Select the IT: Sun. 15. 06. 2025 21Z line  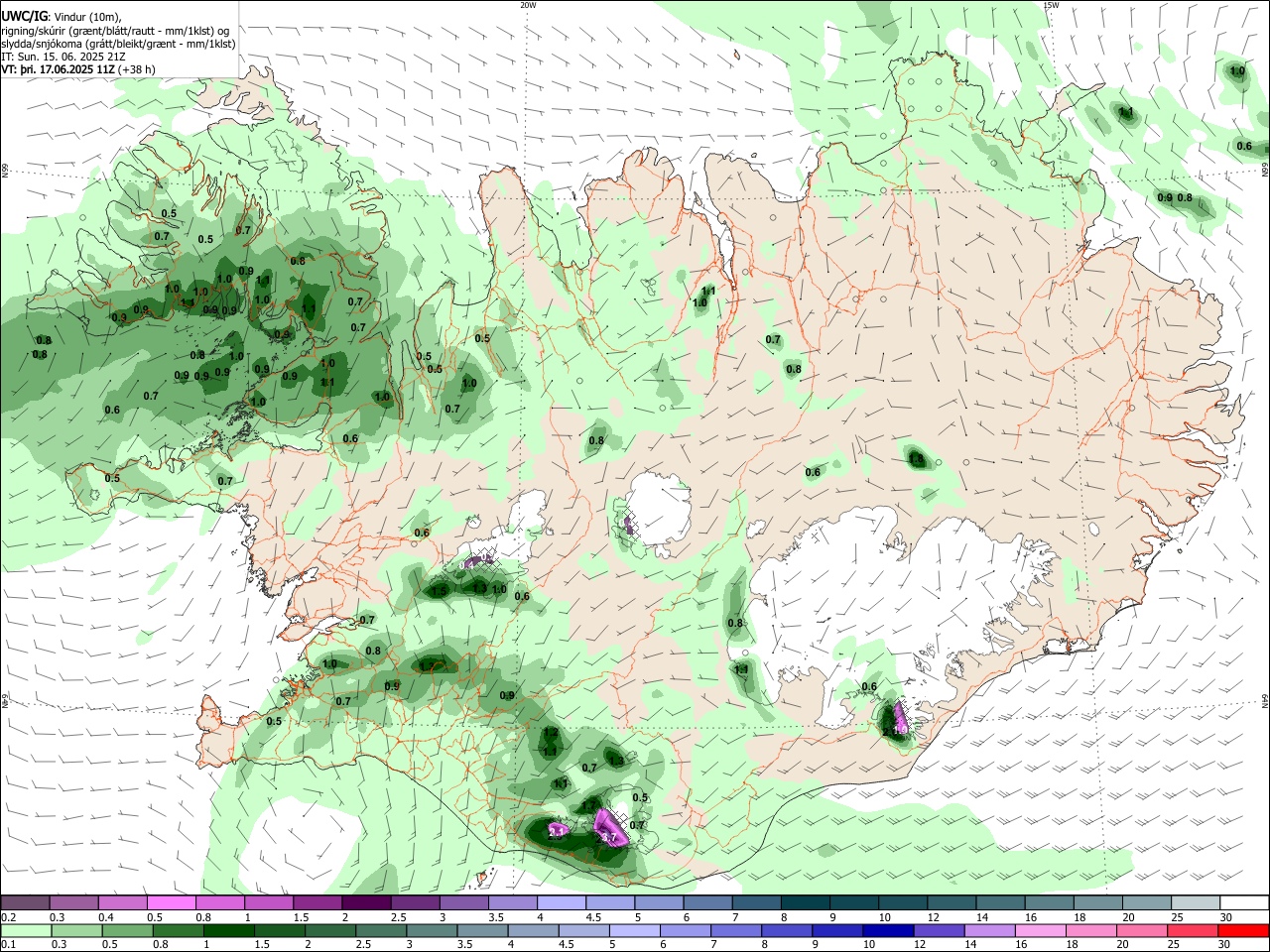(x=63, y=57)
